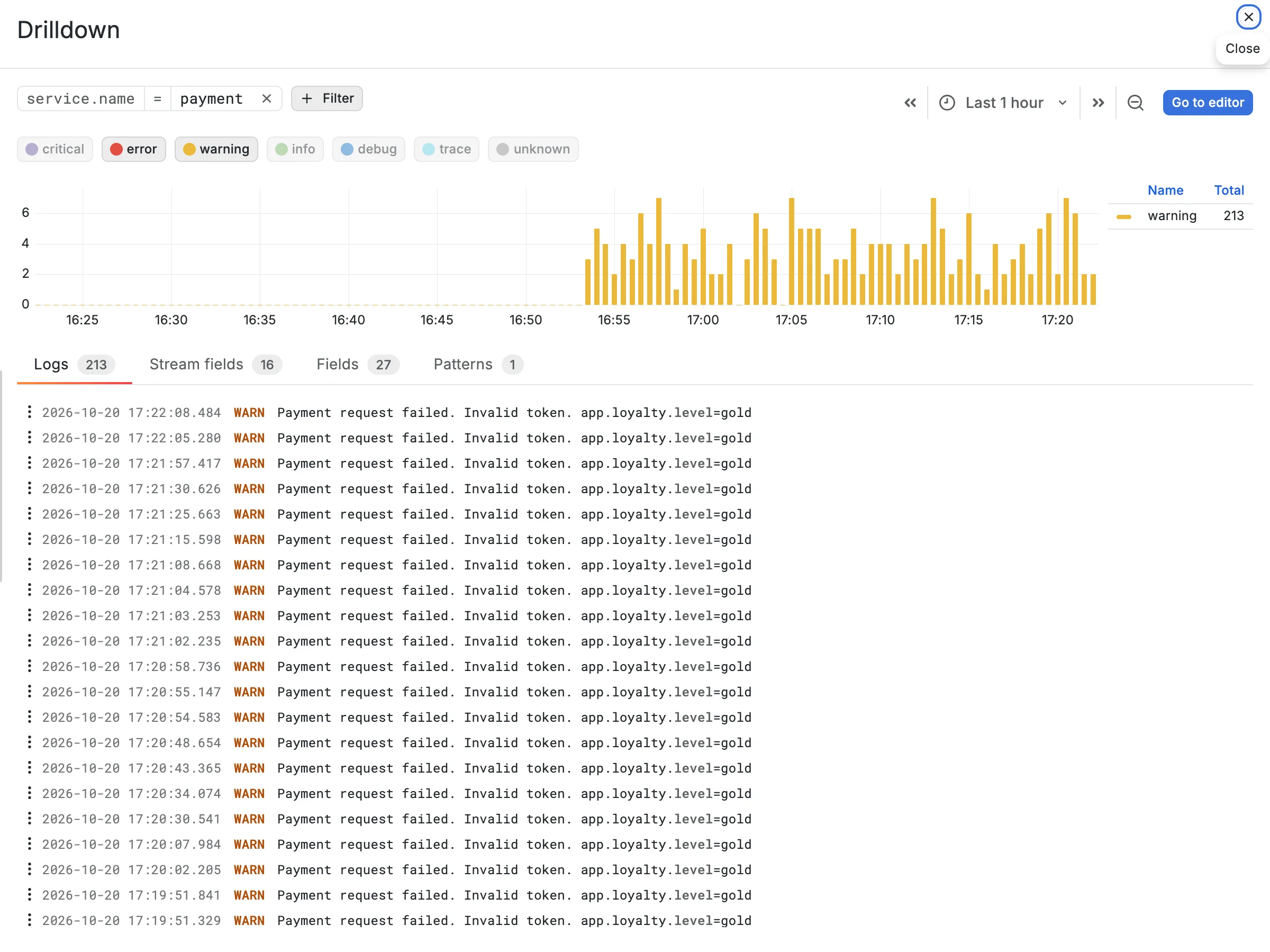Close the Drilldown panel with X icon
Image resolution: width=1270 pixels, height=952 pixels.
click(x=1248, y=16)
